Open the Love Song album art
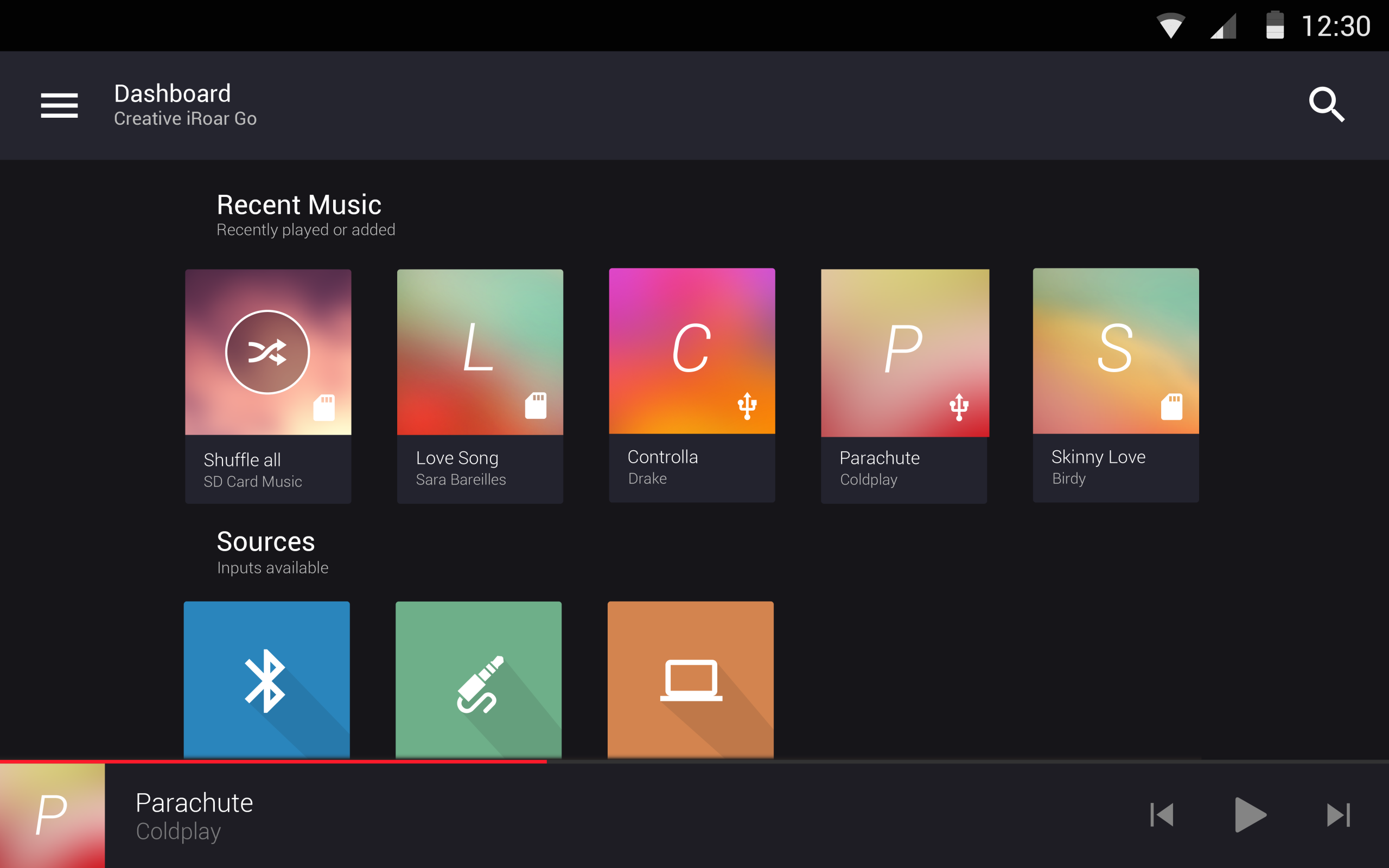The width and height of the screenshot is (1389, 868). (480, 352)
